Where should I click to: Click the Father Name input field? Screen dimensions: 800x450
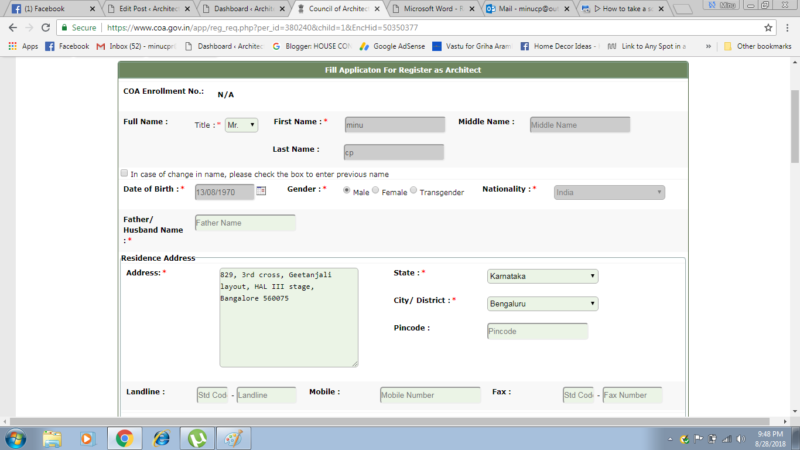(245, 223)
